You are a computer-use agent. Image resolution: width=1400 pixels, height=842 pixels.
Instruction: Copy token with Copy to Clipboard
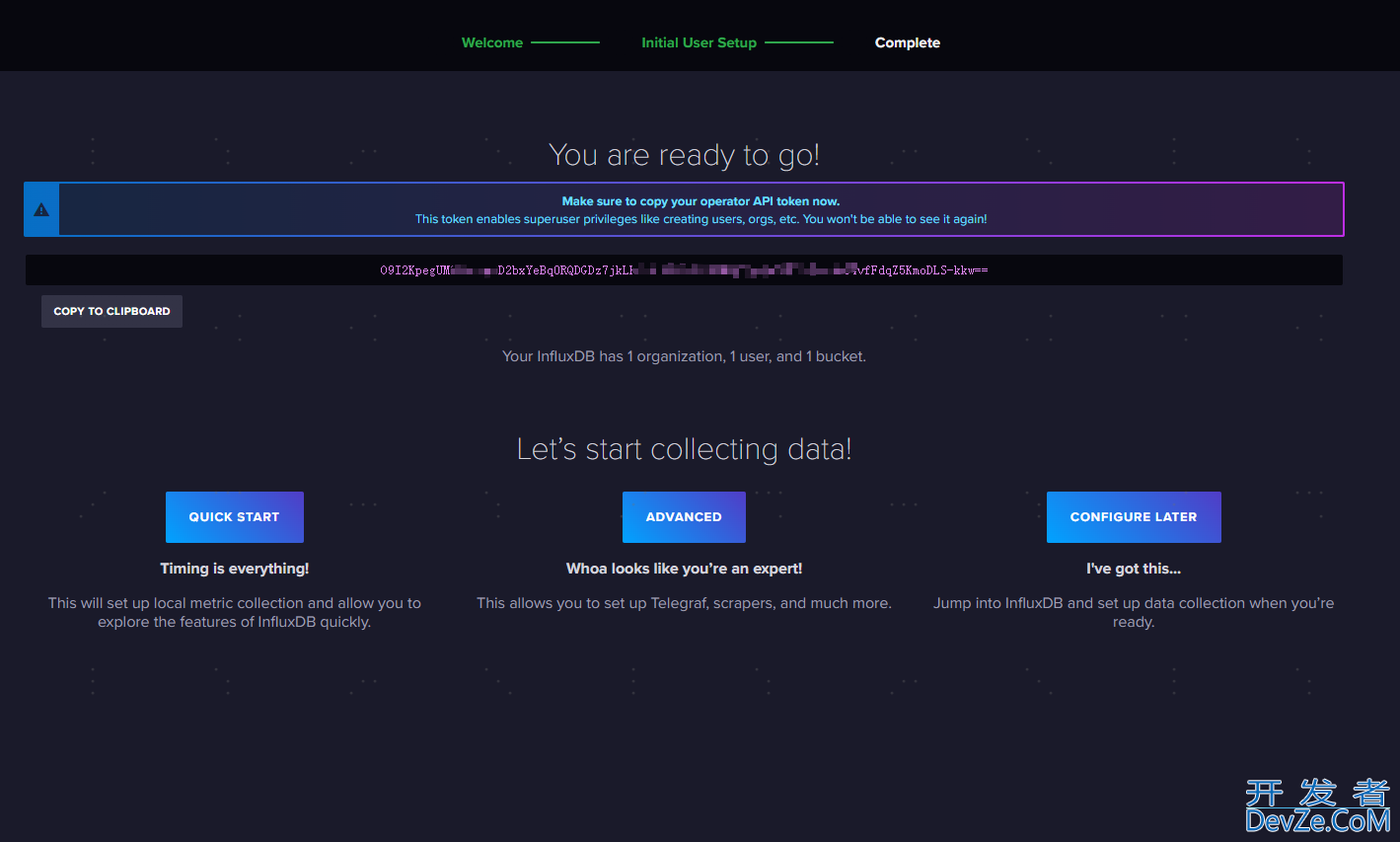(111, 311)
